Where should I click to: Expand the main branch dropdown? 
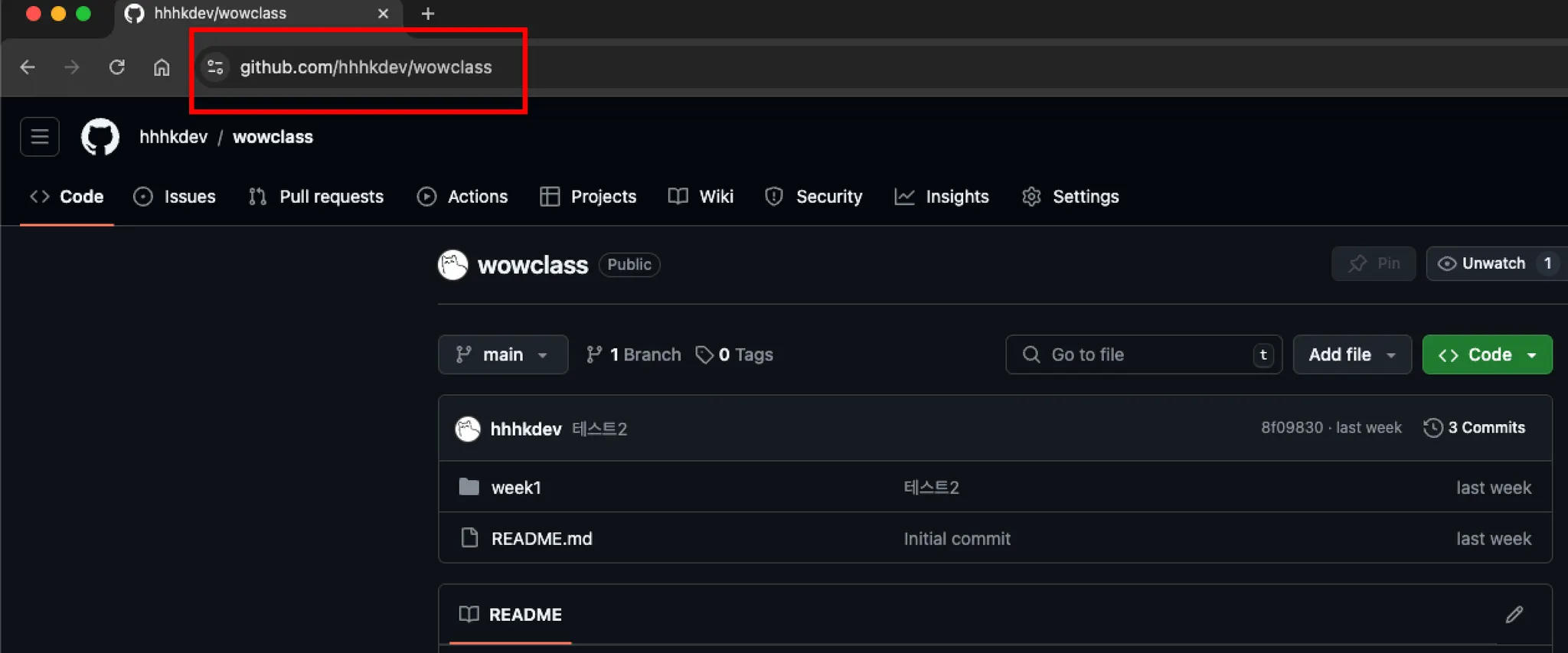pos(503,354)
